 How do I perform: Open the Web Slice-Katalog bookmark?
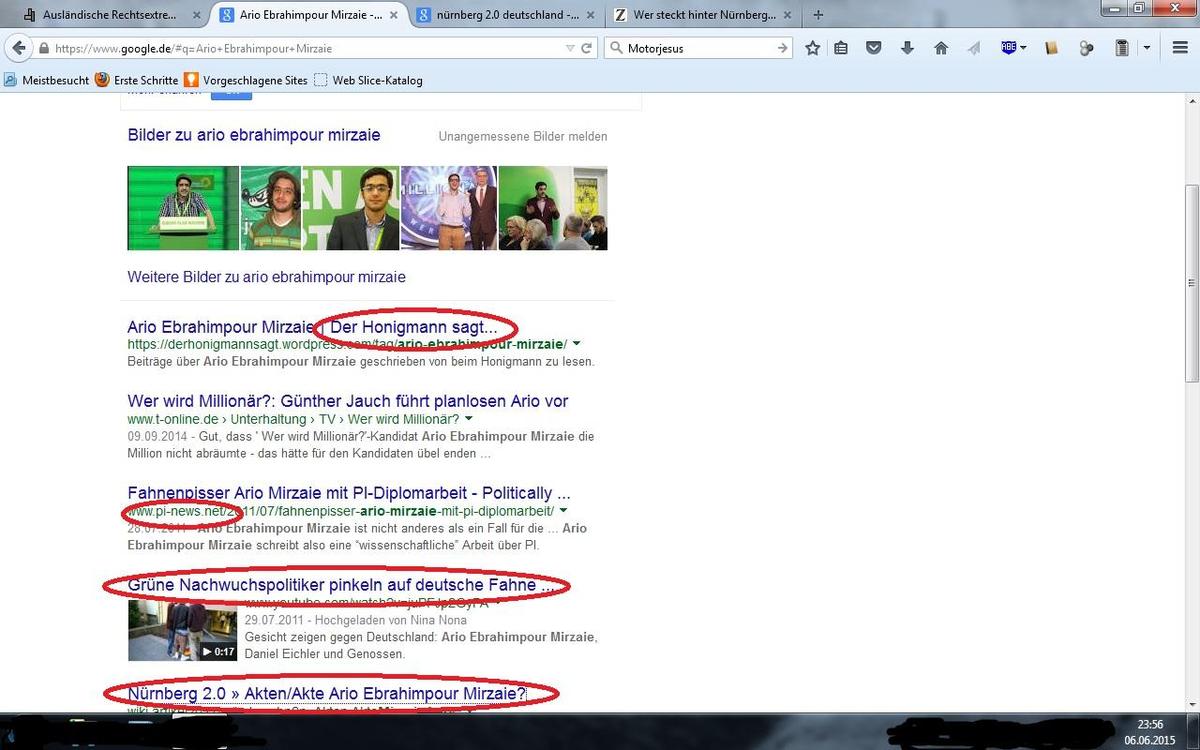click(368, 80)
